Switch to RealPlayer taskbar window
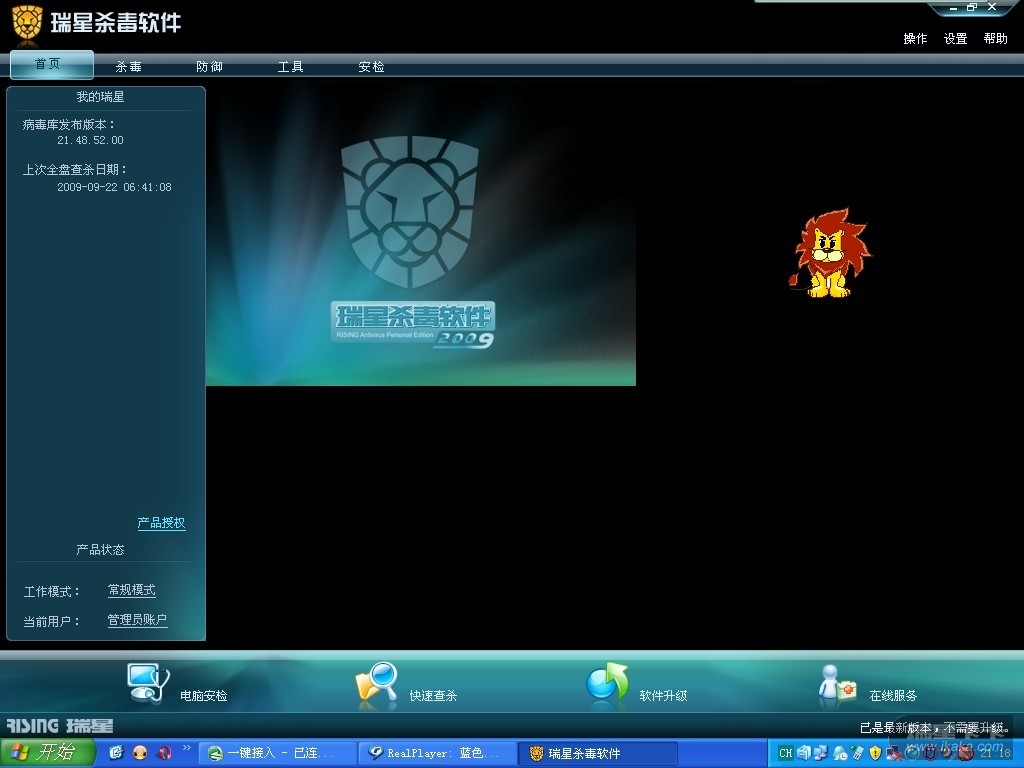Viewport: 1024px width, 768px height. (438, 754)
